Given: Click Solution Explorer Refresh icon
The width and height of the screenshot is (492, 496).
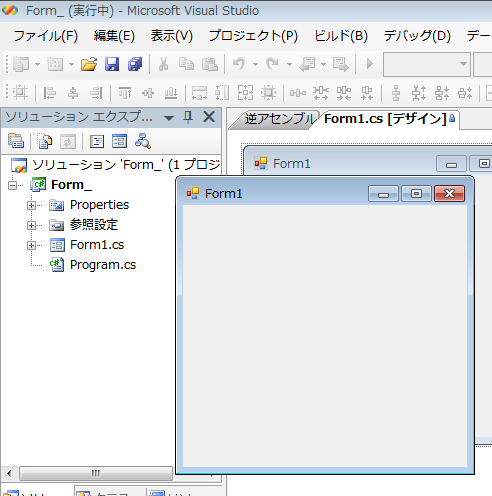Looking at the screenshot, I should point(68,142).
